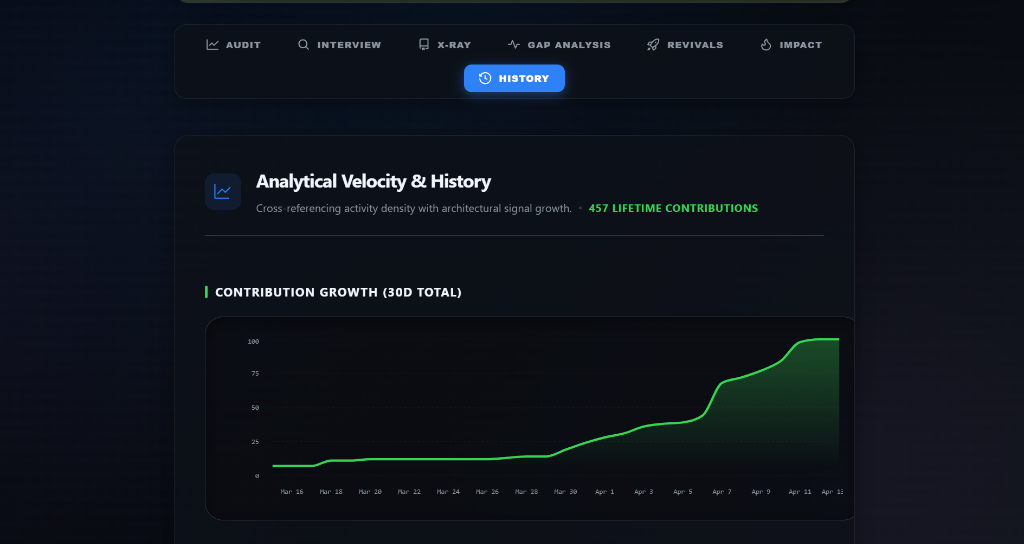Click the Gap Analysis pulse icon

point(514,45)
